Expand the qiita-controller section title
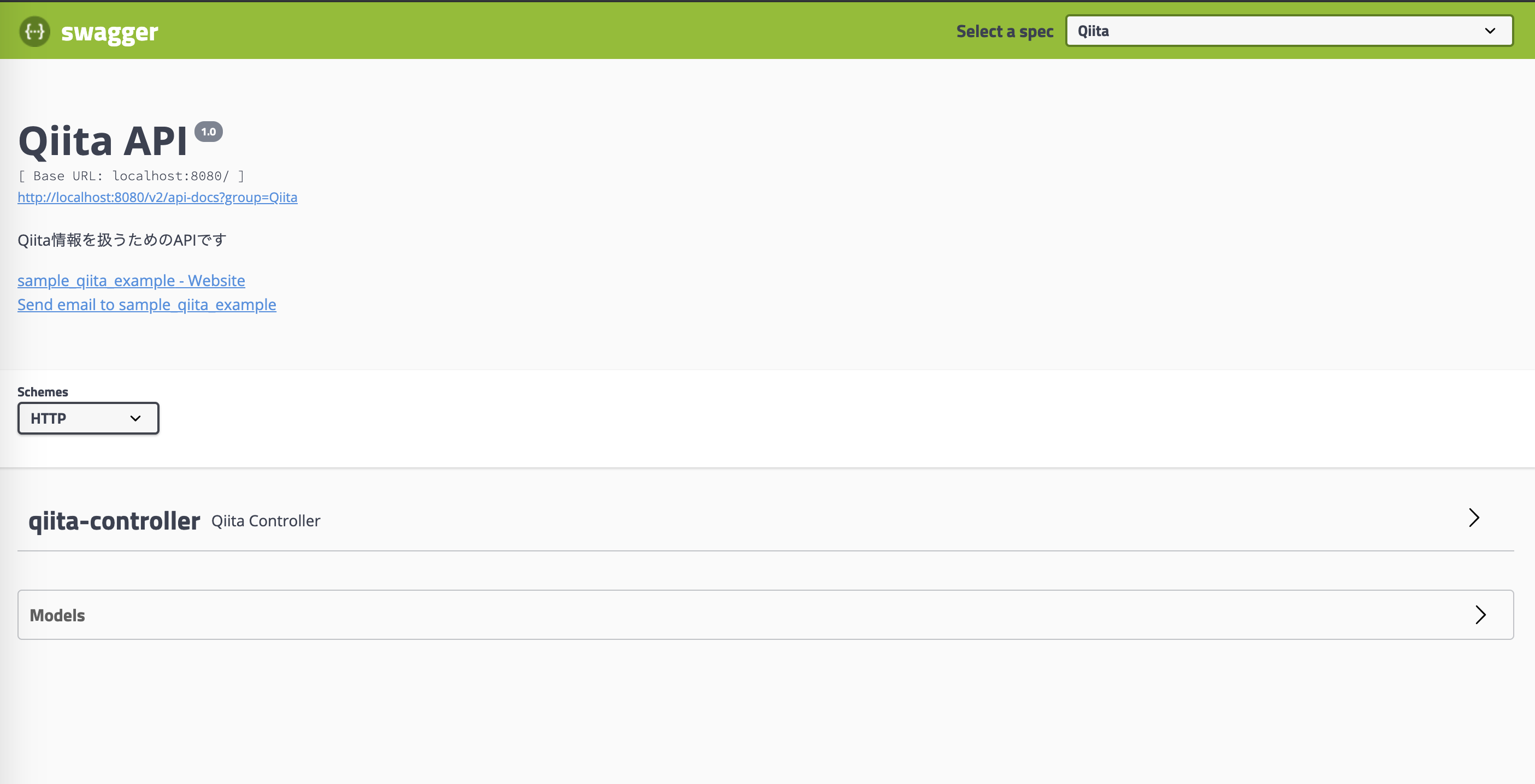 pyautogui.click(x=114, y=521)
